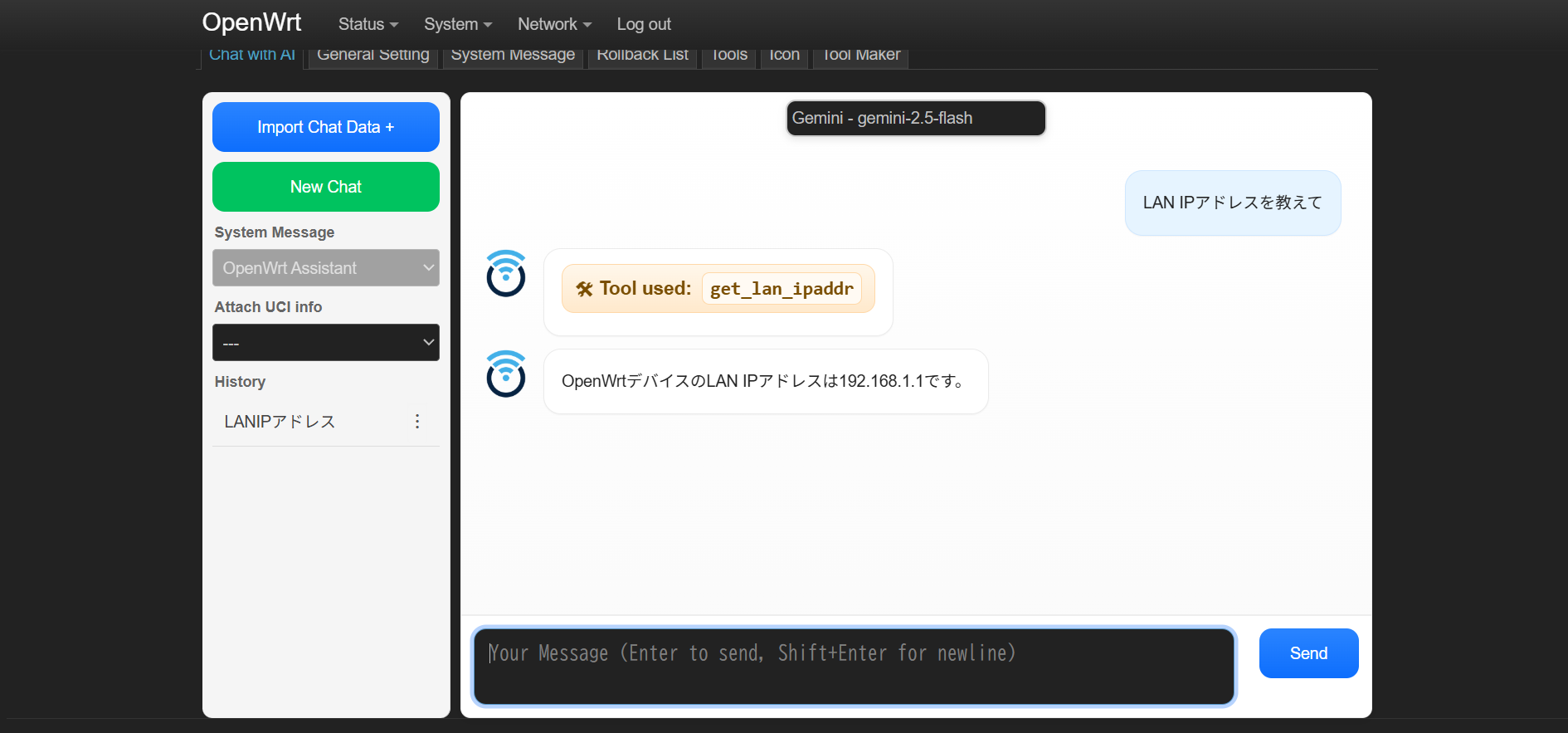Expand the Attach UCI info dropdown
Image resolution: width=1568 pixels, height=733 pixels.
(x=325, y=343)
